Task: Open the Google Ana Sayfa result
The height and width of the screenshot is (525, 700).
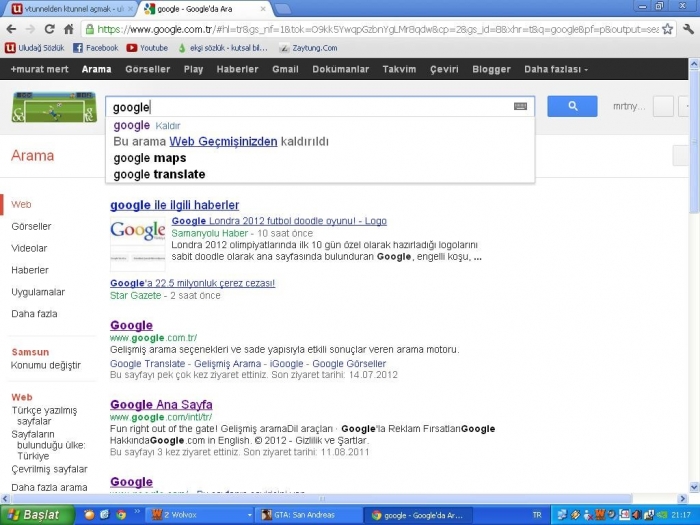Action: [x=161, y=404]
